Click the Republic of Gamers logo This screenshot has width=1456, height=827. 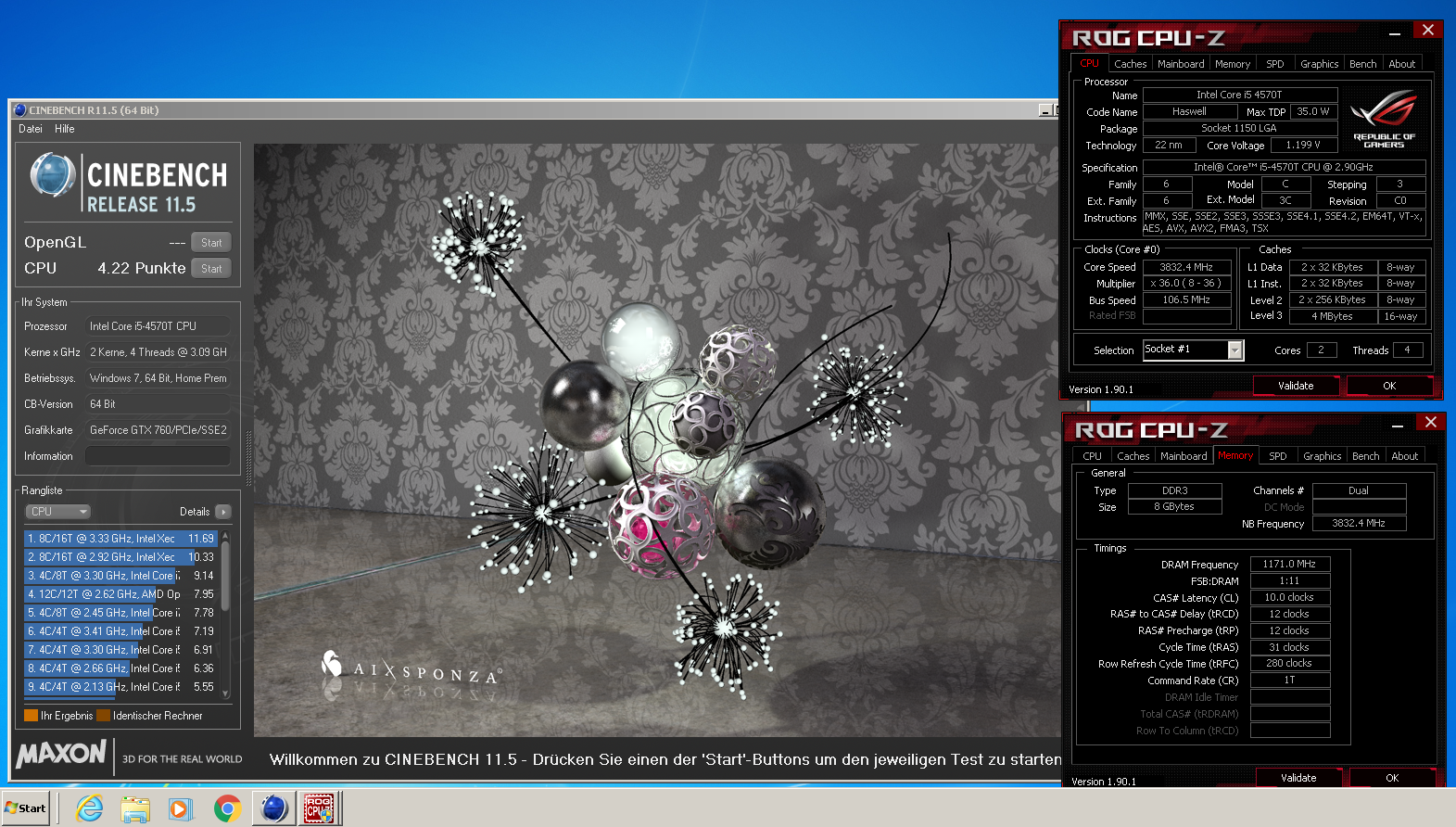pos(1384,119)
